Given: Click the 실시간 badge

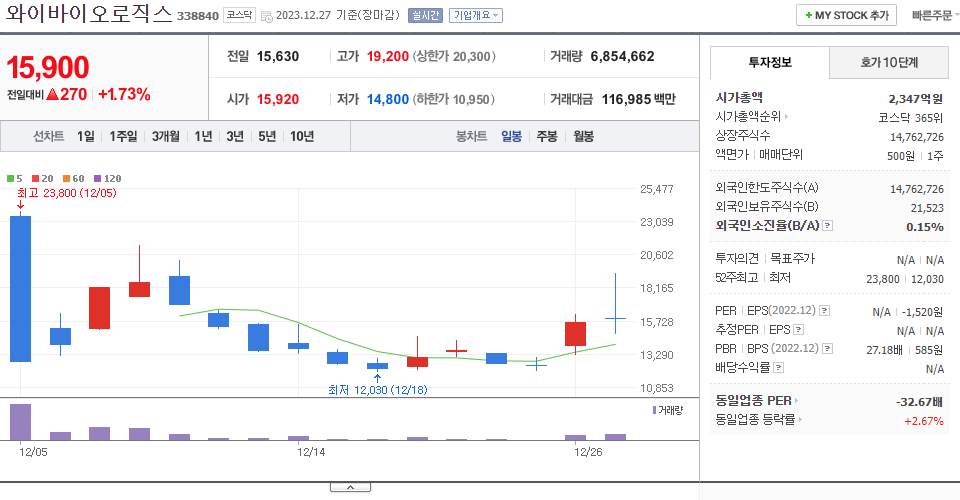Looking at the screenshot, I should (x=425, y=15).
